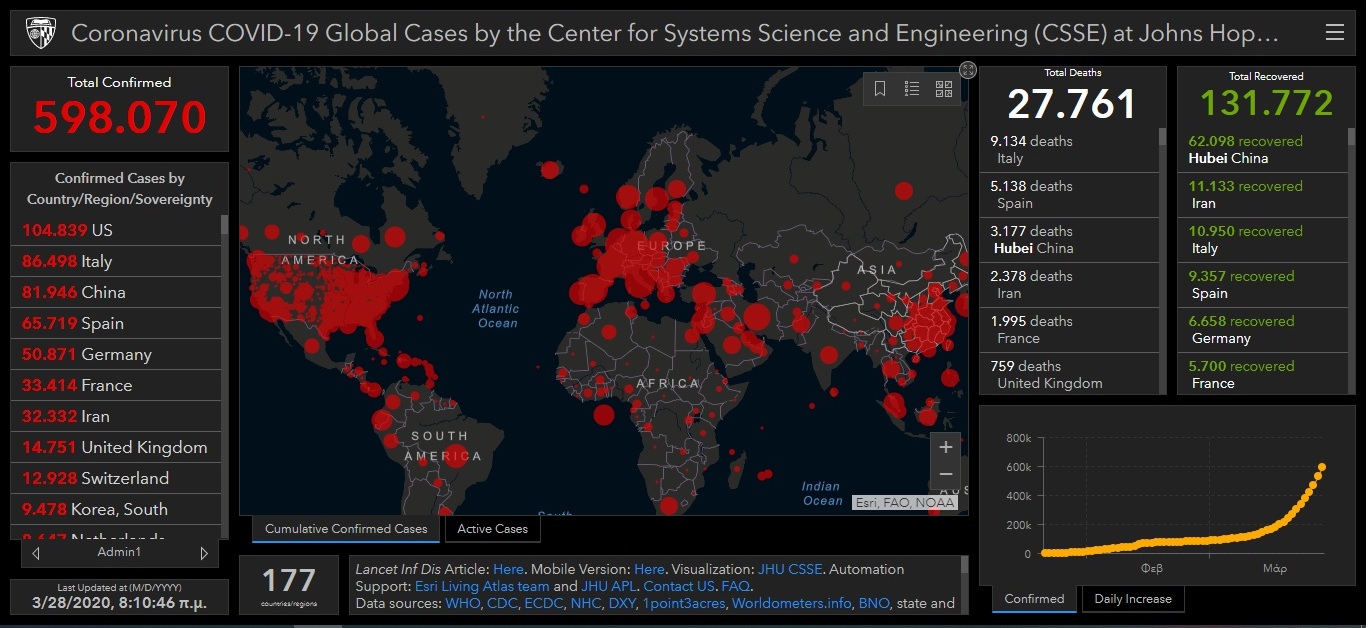Open the map bookmarks icon
1368x628 pixels.
click(x=880, y=89)
